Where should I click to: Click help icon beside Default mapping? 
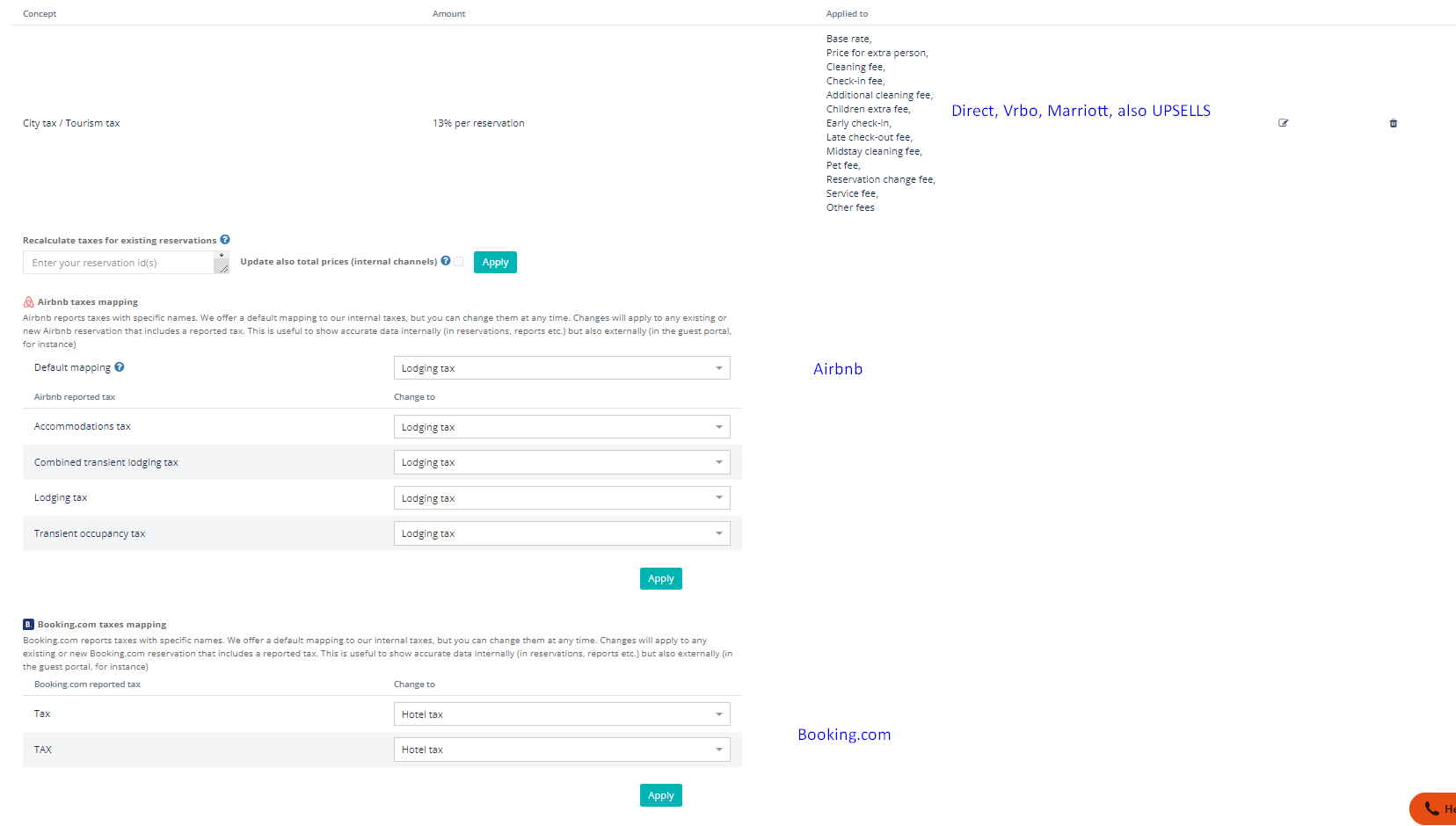coord(120,367)
